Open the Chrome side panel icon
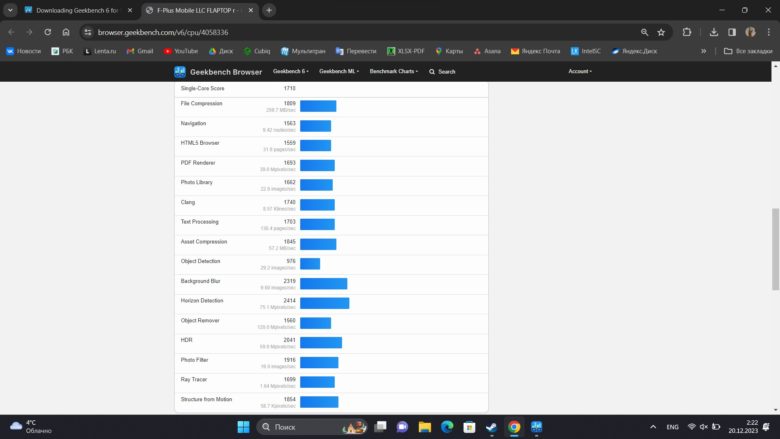780x439 pixels. point(732,32)
